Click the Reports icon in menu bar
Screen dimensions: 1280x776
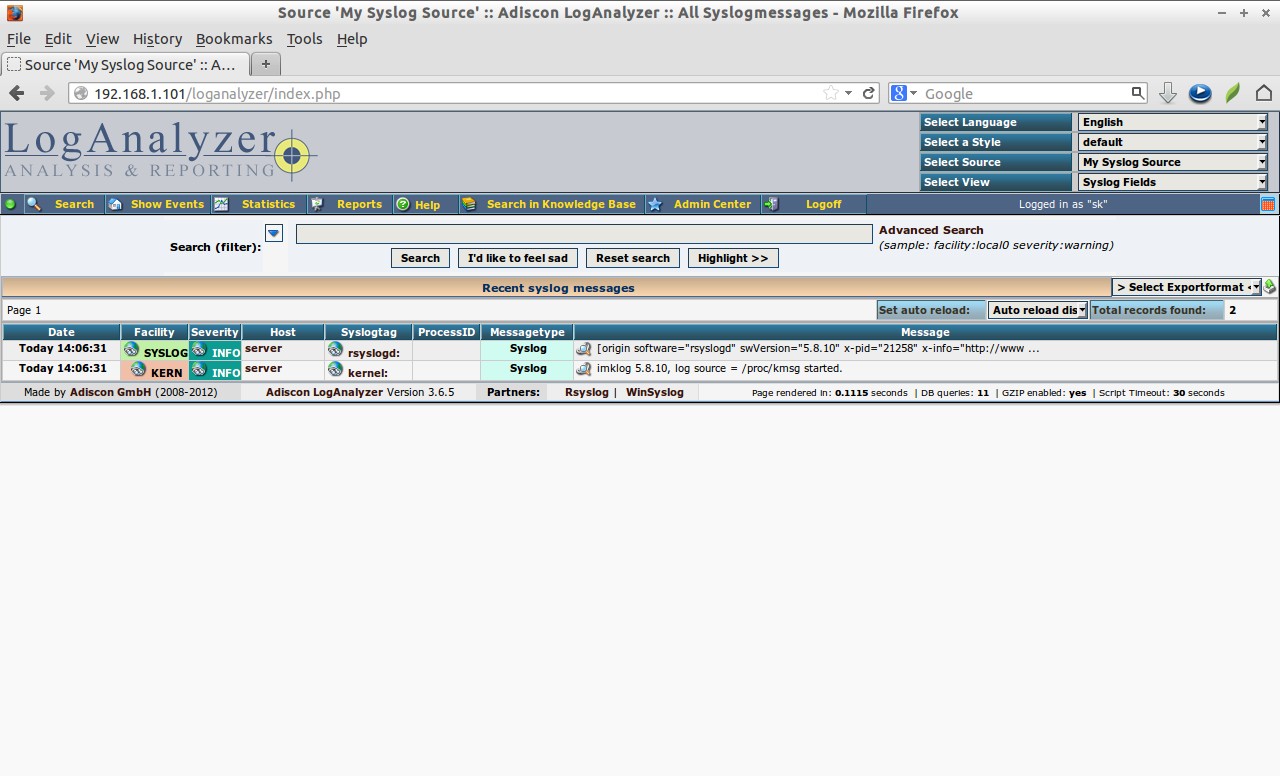click(x=317, y=204)
